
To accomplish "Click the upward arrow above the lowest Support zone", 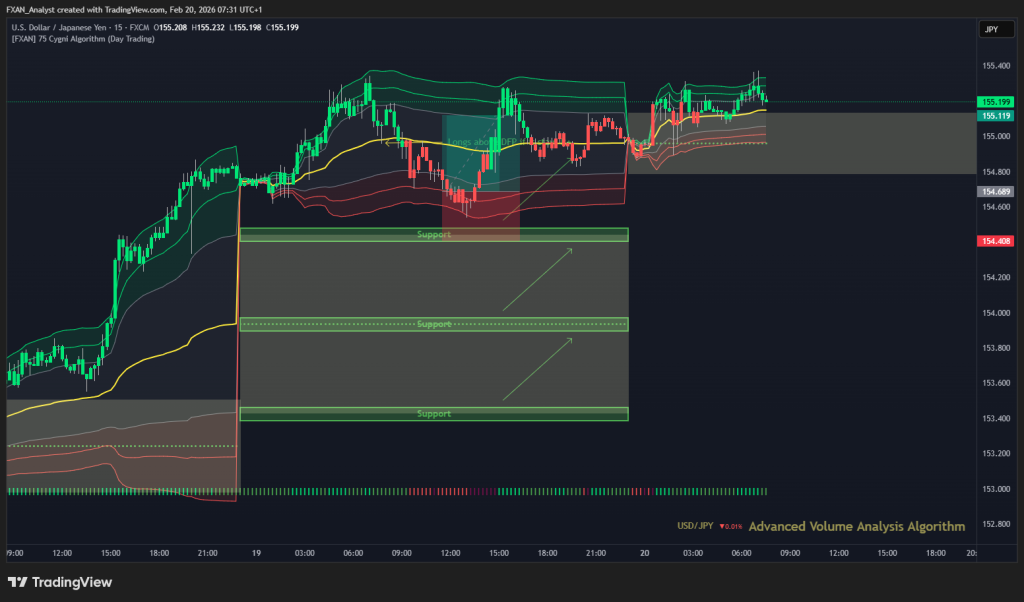I will 538,368.
